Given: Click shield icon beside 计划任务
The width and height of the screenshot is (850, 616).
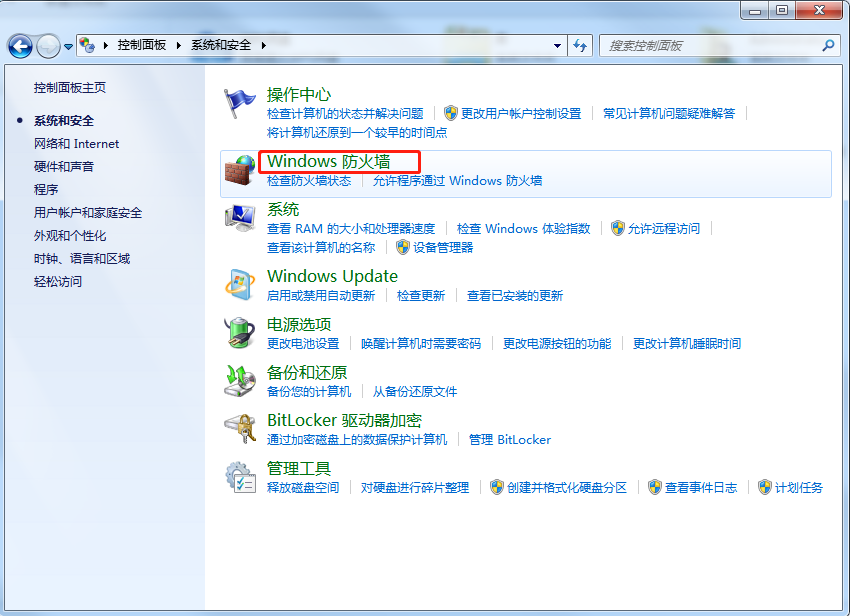Looking at the screenshot, I should pos(765,487).
